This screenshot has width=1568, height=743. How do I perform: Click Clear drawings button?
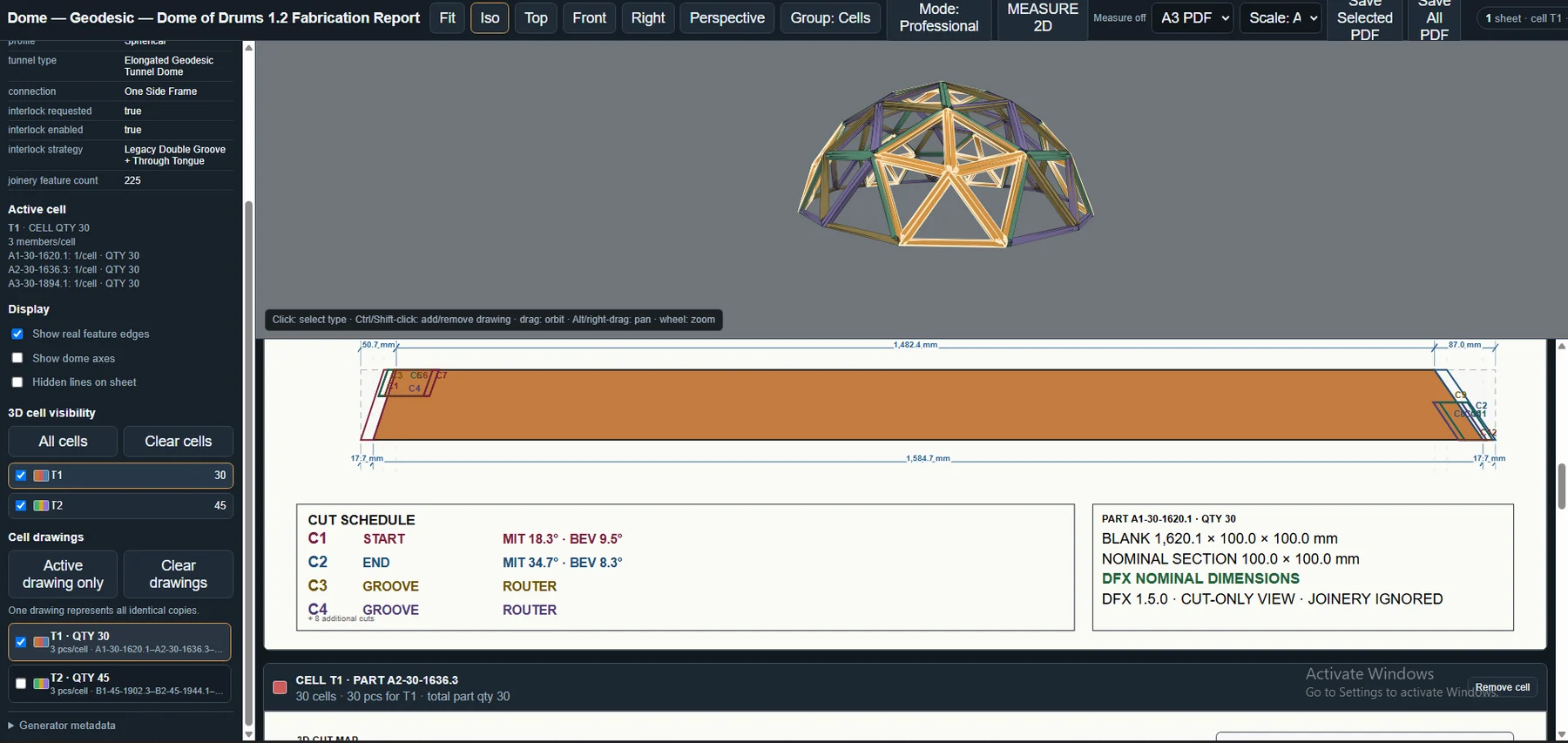coord(179,574)
